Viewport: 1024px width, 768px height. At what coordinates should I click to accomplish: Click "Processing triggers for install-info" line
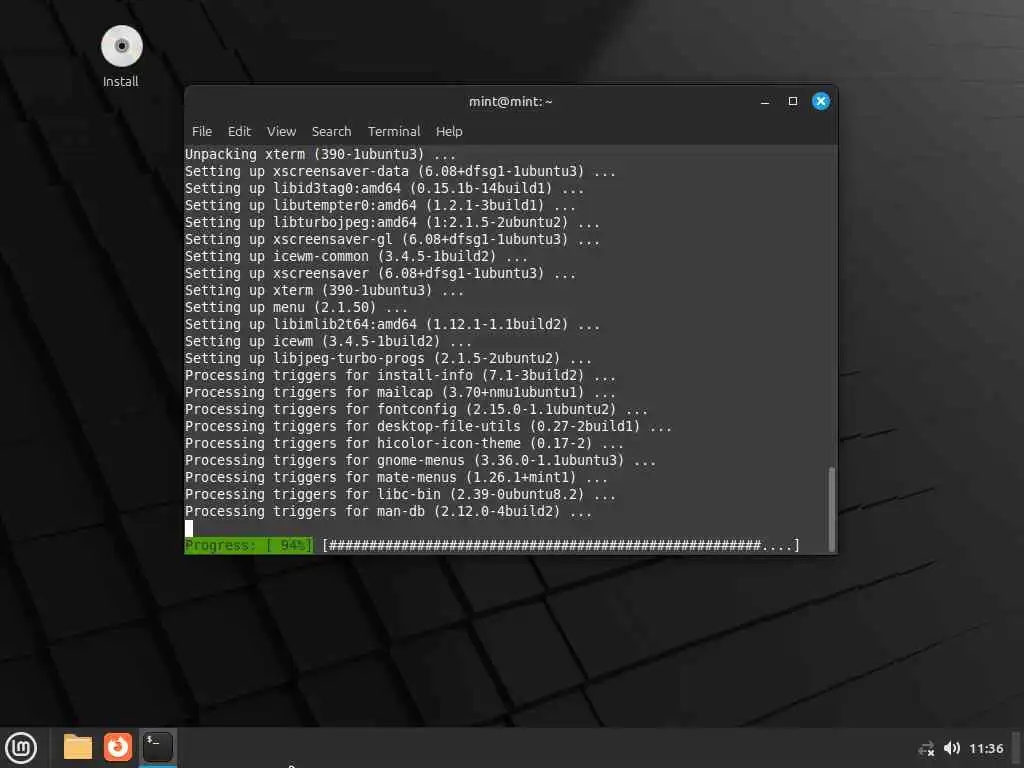pyautogui.click(x=400, y=375)
